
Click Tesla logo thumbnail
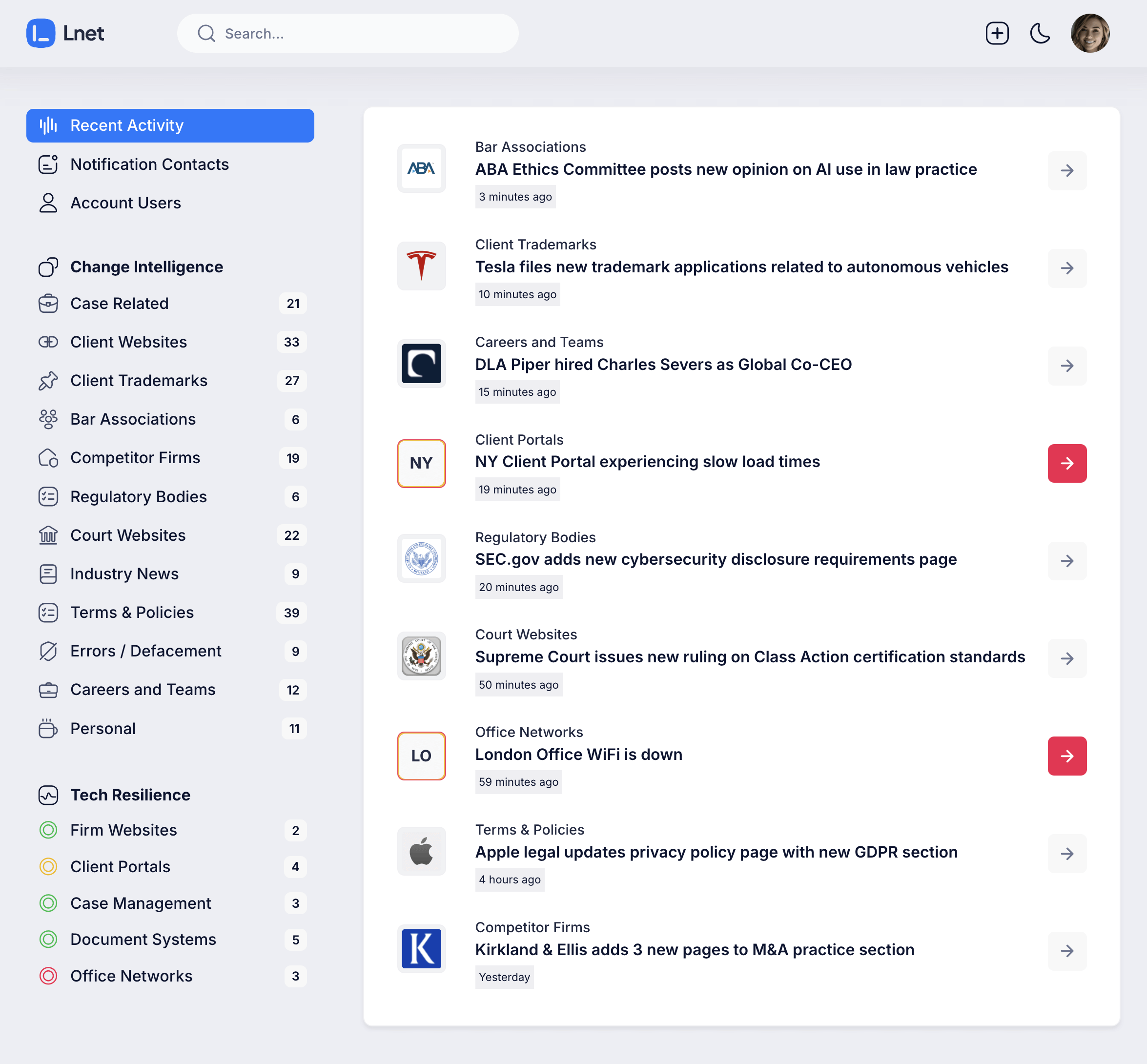422,266
